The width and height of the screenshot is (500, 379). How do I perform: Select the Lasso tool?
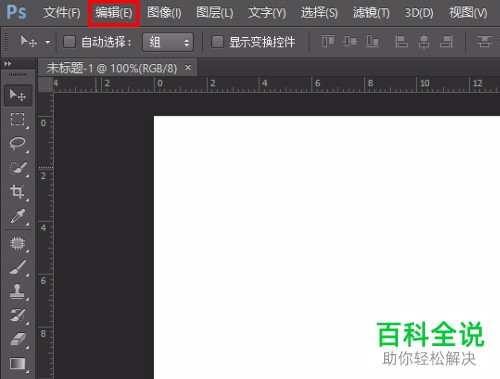click(x=18, y=144)
